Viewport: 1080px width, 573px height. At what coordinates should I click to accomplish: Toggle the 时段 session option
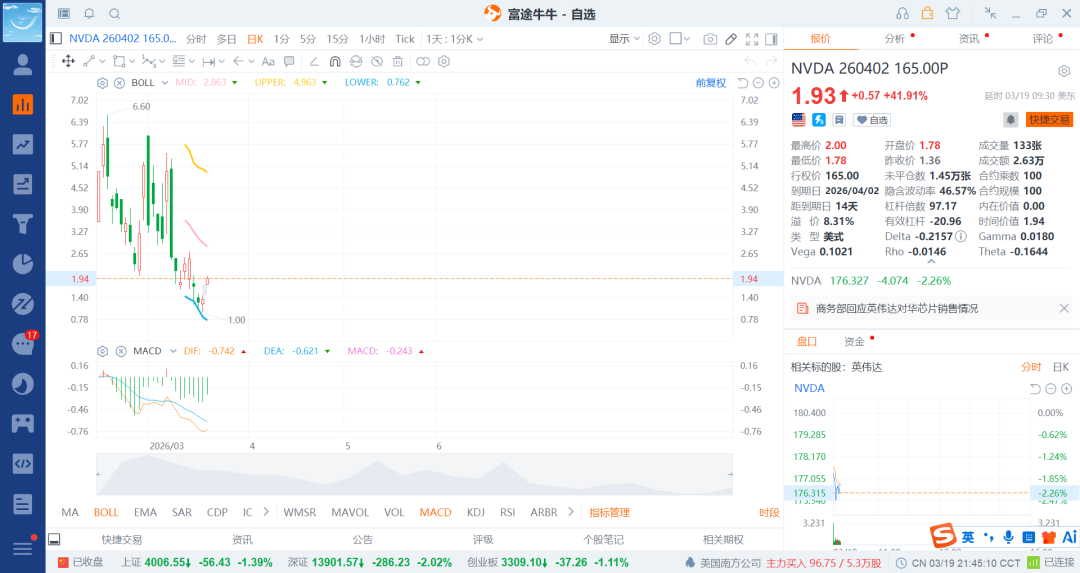pos(769,512)
